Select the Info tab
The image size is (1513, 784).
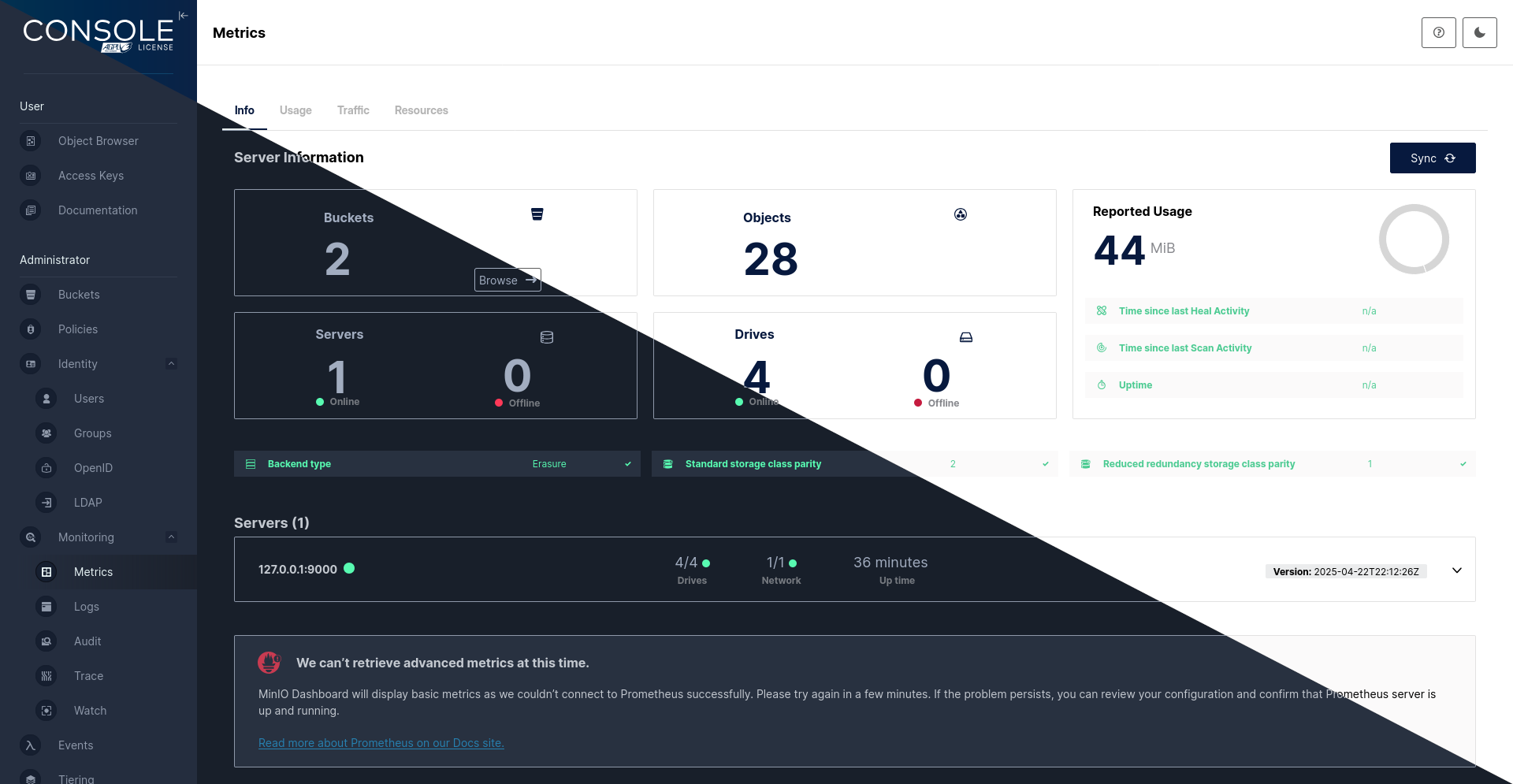click(244, 110)
